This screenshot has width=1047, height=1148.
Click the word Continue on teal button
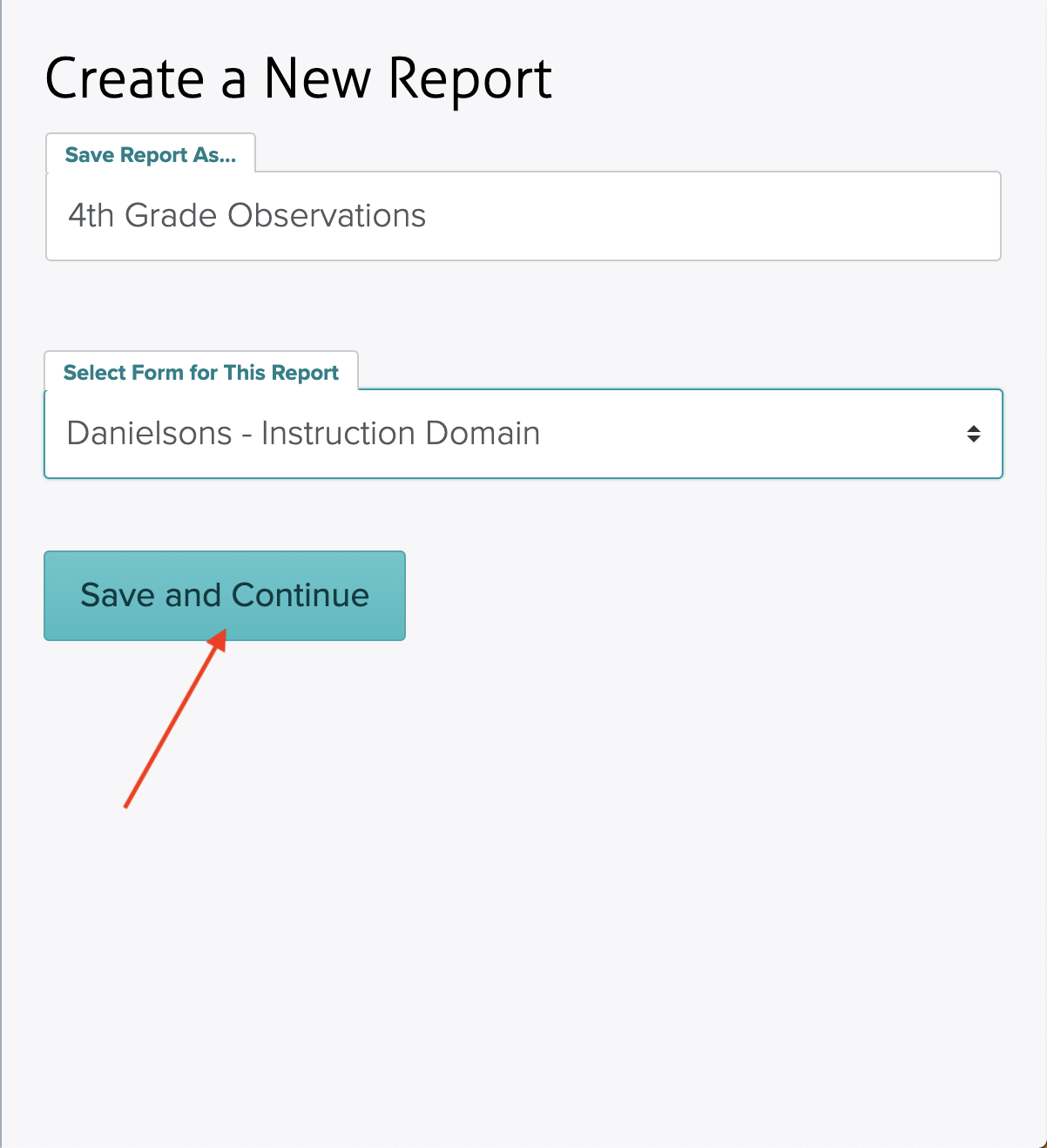(301, 595)
